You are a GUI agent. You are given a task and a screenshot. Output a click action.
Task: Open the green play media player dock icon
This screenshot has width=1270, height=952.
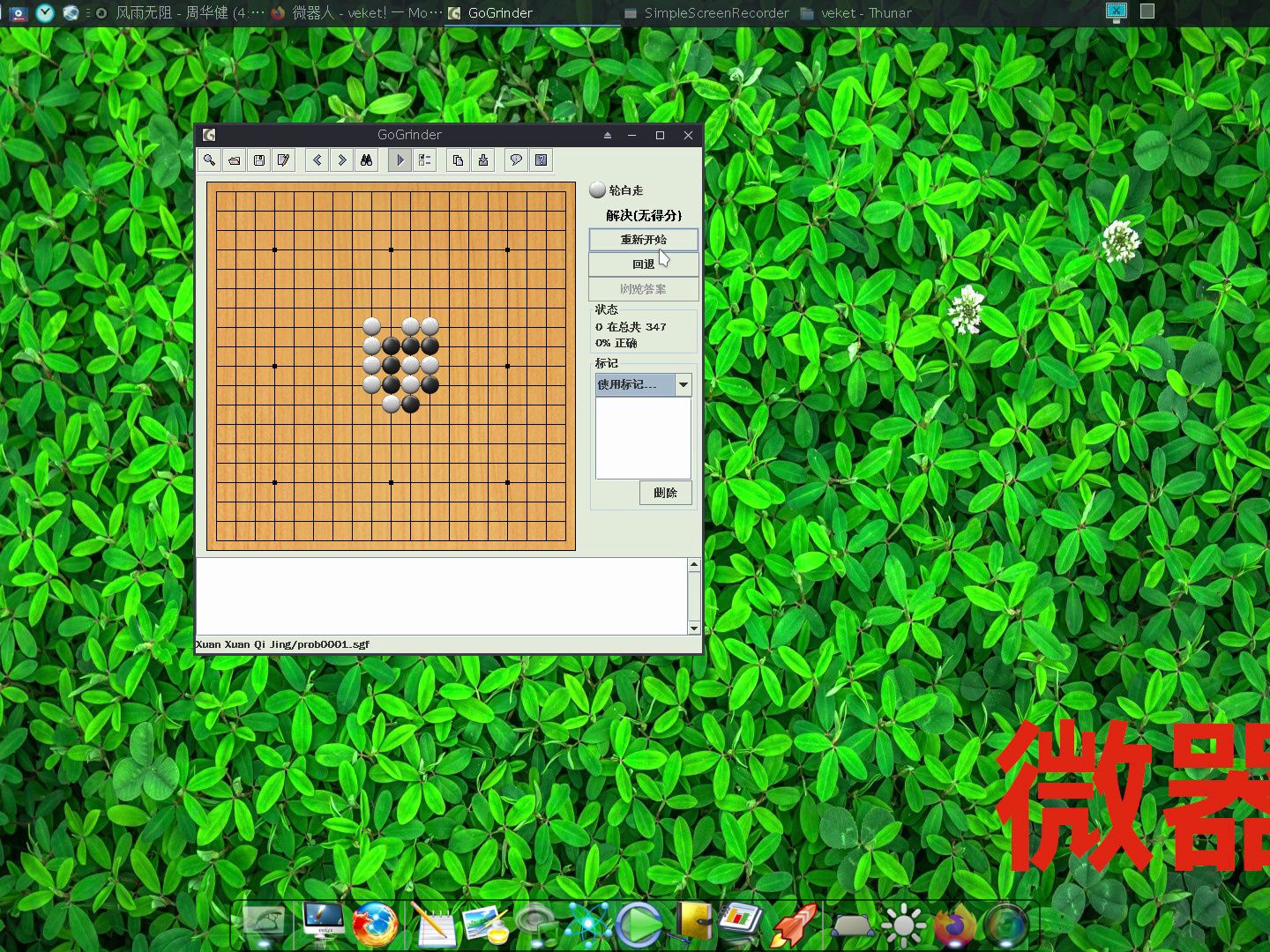[x=639, y=926]
